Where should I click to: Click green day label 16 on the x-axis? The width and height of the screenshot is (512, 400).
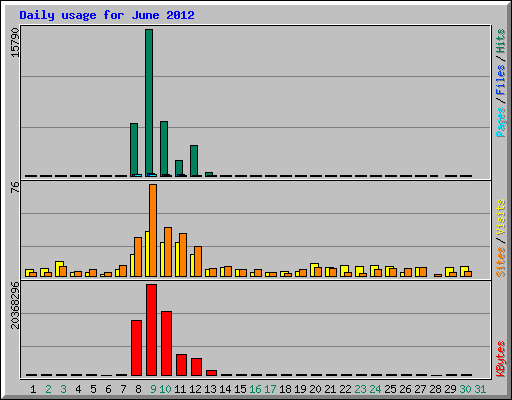[255, 389]
